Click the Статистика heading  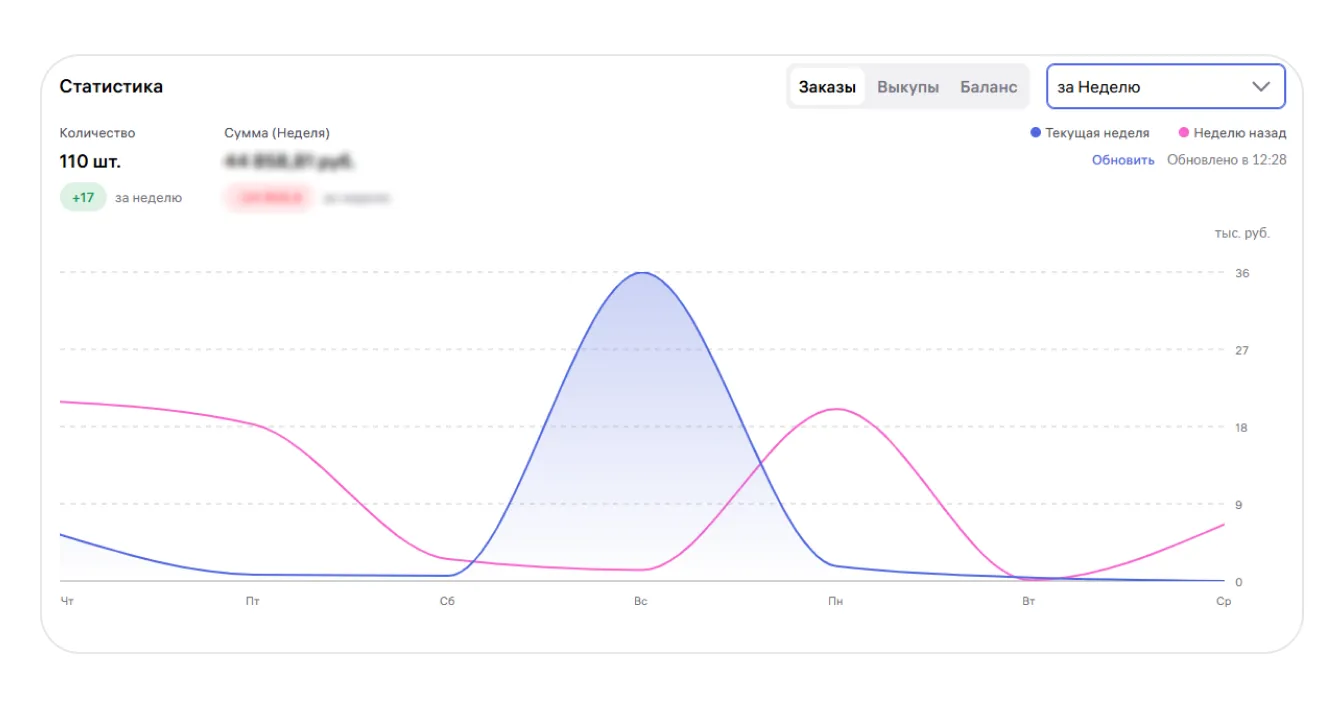(111, 87)
